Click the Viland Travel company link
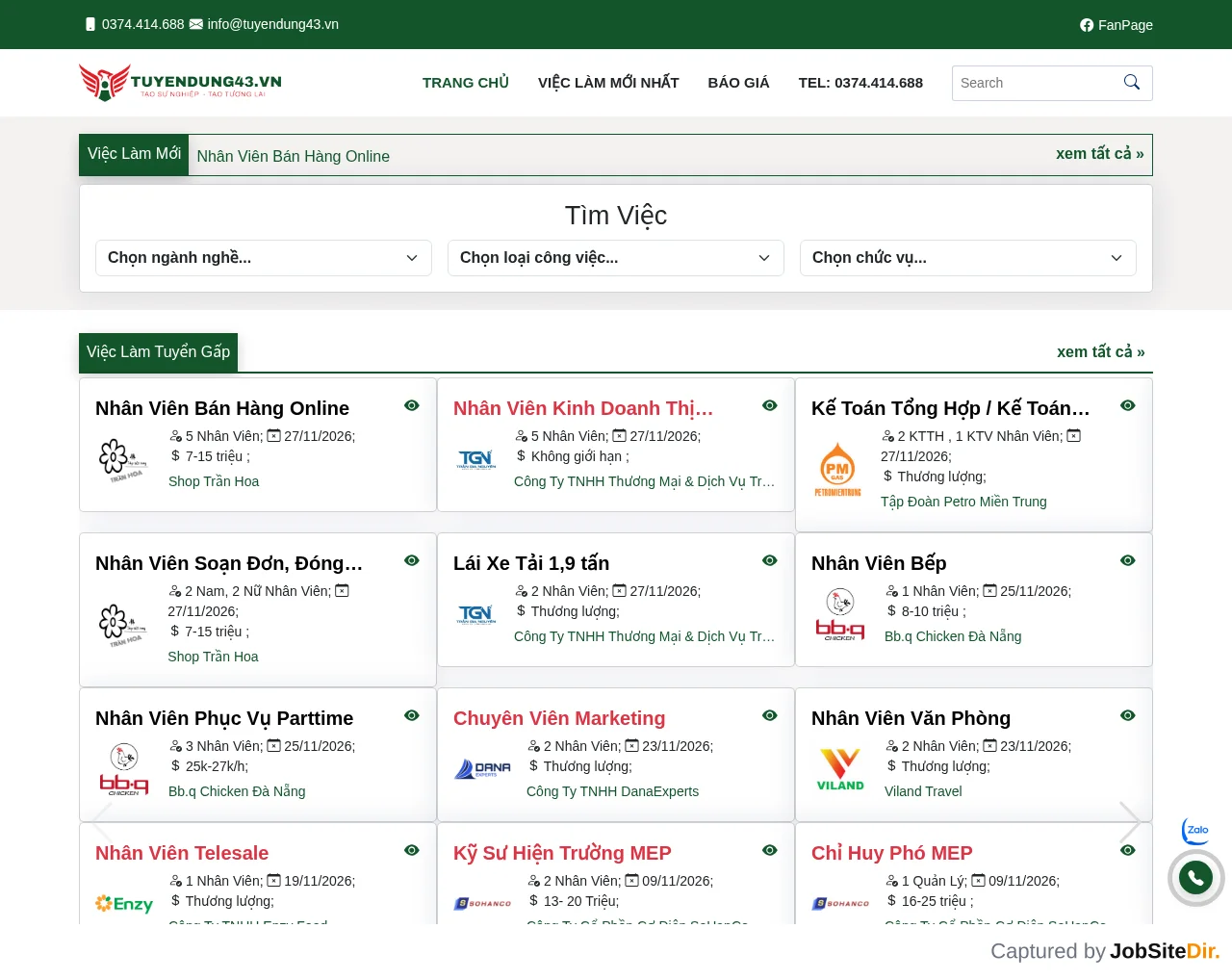 click(x=923, y=791)
